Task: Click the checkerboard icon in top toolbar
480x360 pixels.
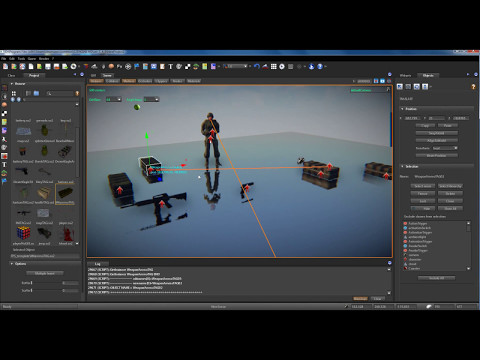Action: click(188, 67)
